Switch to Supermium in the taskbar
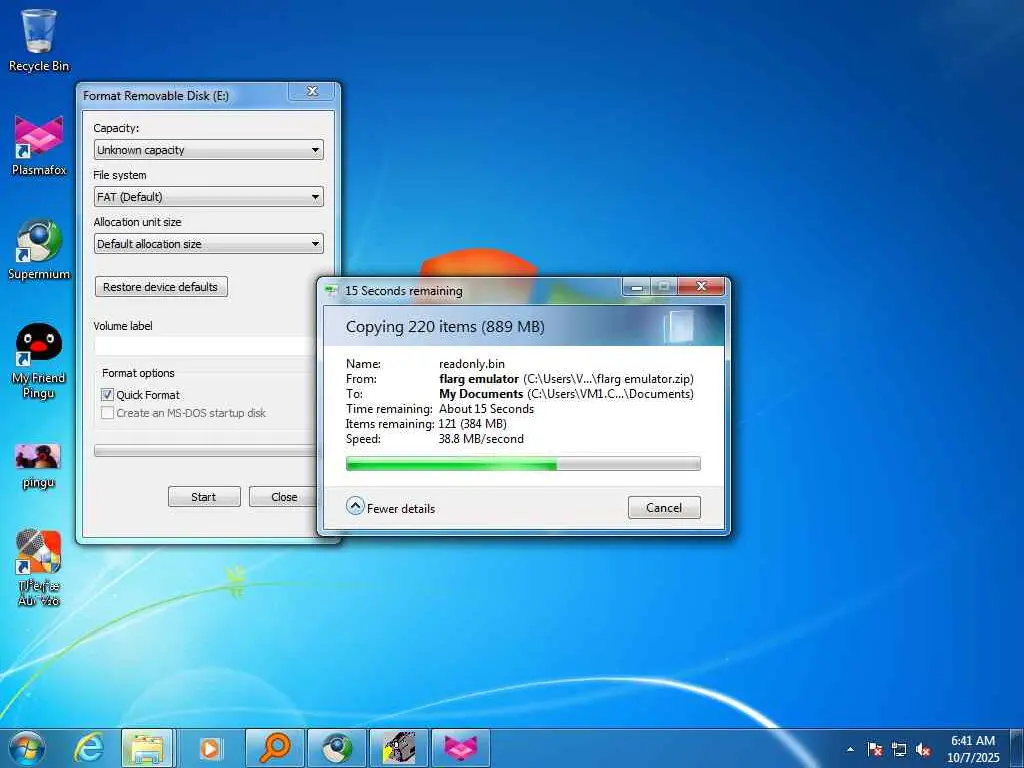1024x768 pixels. point(337,748)
